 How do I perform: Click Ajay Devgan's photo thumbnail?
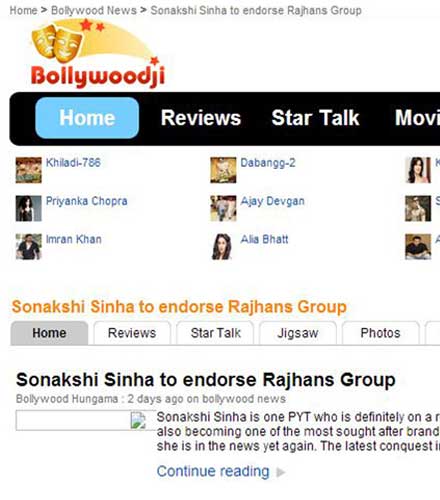pyautogui.click(x=223, y=208)
